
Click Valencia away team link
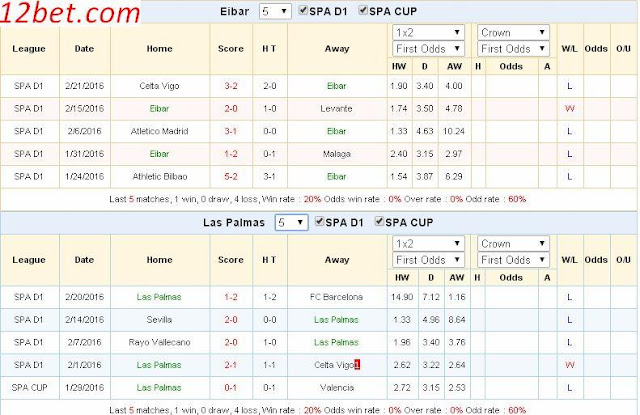click(337, 388)
